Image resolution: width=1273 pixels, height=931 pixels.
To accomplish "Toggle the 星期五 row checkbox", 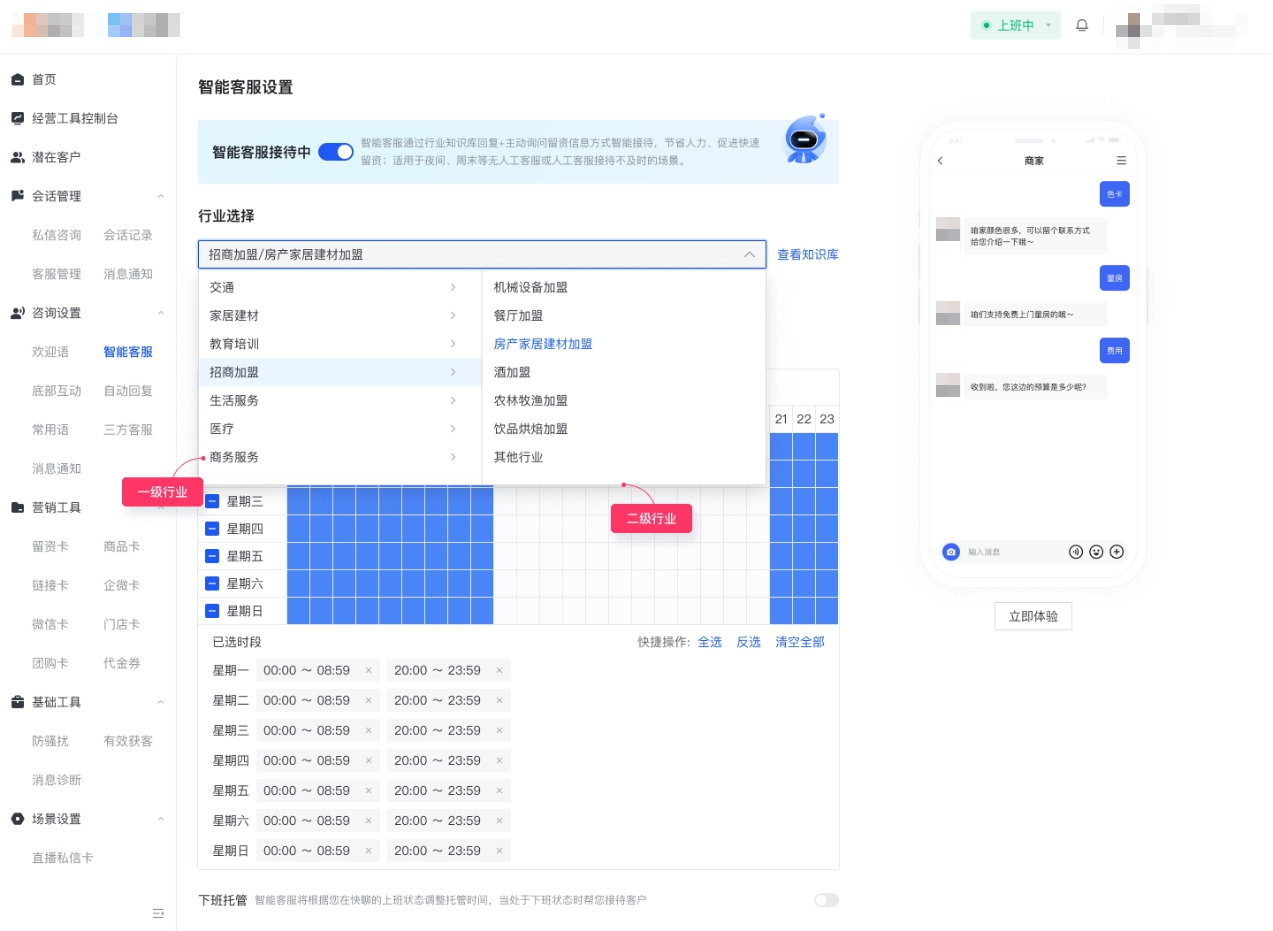I will pyautogui.click(x=212, y=556).
